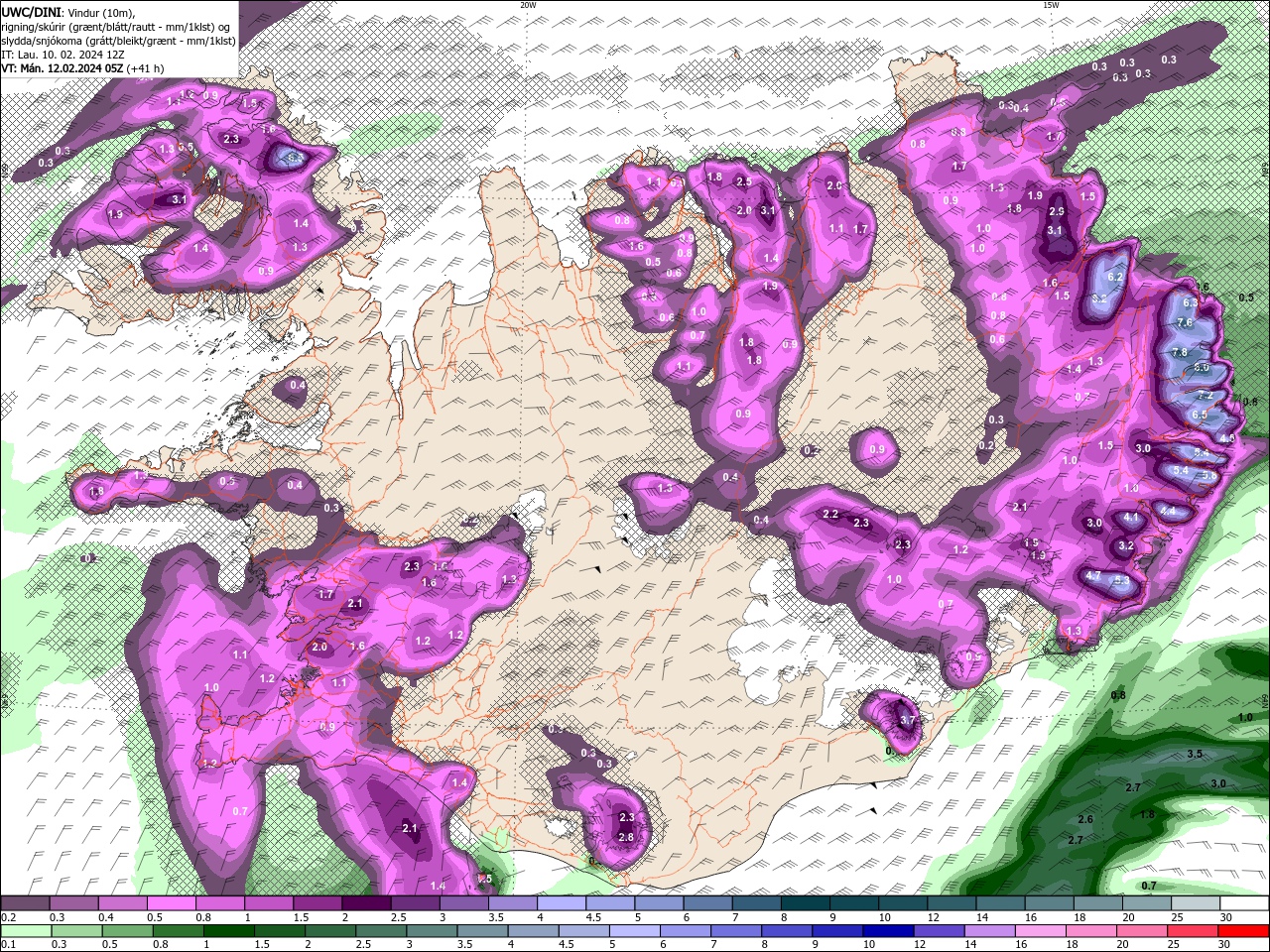
Task: Select the '7.8' precipitation value on the map
Action: (x=1180, y=352)
